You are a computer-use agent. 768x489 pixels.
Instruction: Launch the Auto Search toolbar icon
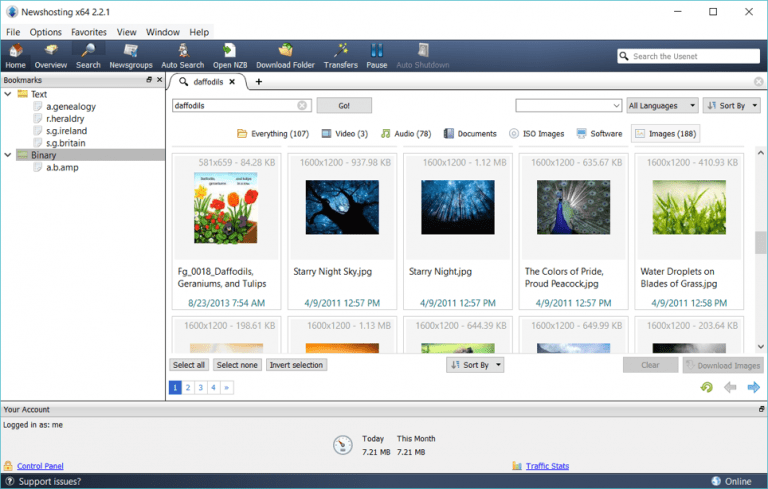[x=183, y=56]
